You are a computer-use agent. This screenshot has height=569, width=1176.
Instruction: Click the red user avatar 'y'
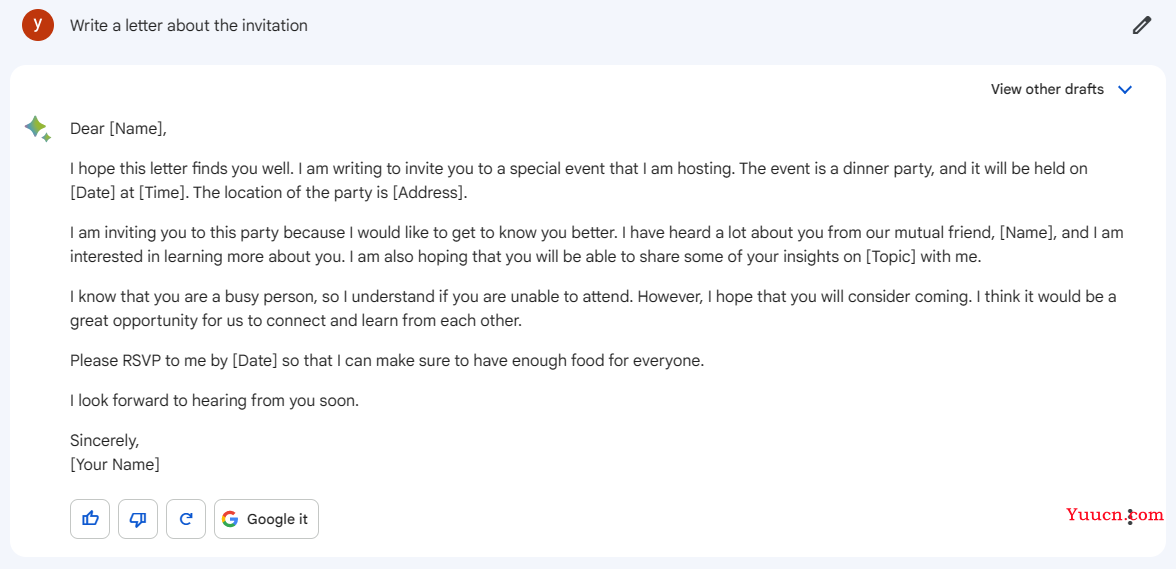click(38, 25)
